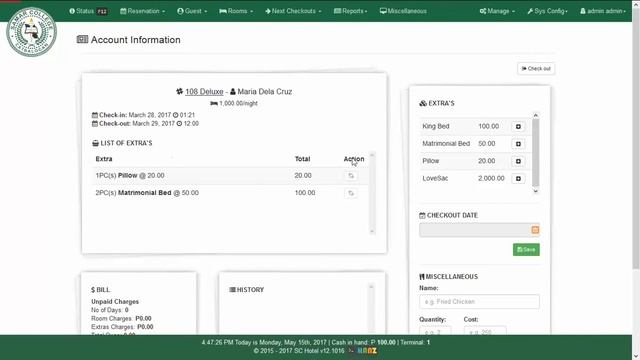Click the miscellaneous Name input field
The width and height of the screenshot is (640, 360).
click(x=479, y=302)
